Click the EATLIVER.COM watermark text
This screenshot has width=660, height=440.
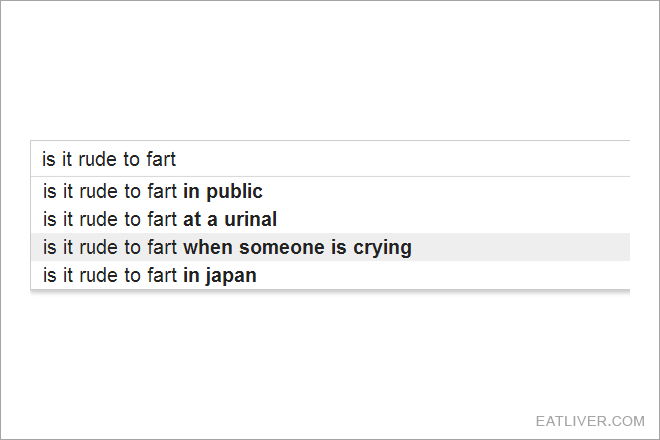click(x=590, y=421)
